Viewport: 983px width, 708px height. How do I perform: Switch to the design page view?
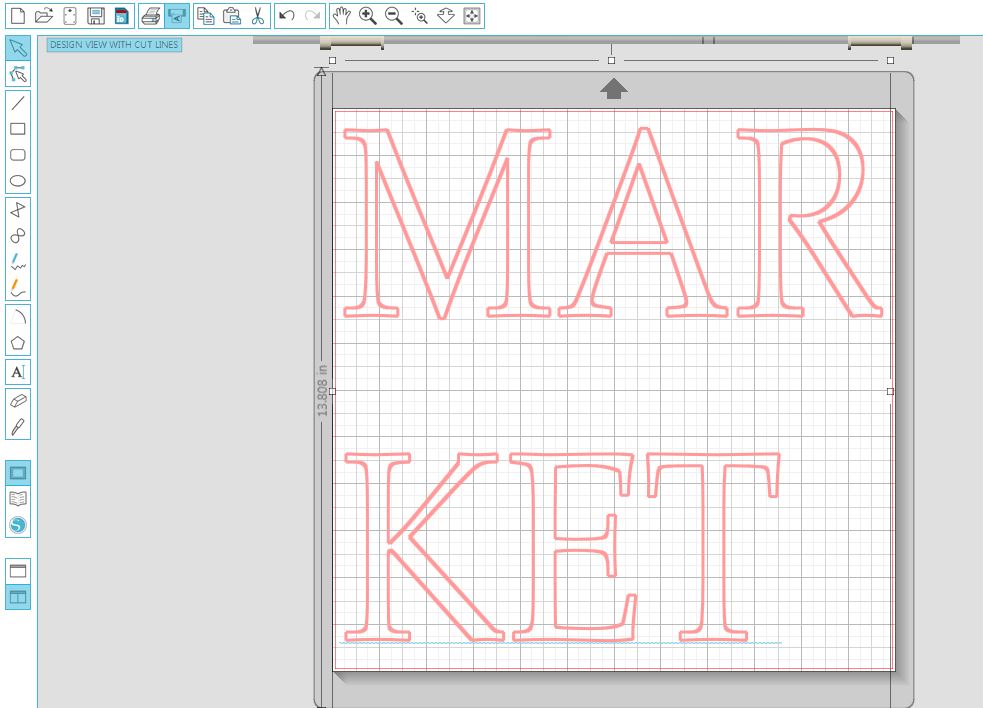18,473
